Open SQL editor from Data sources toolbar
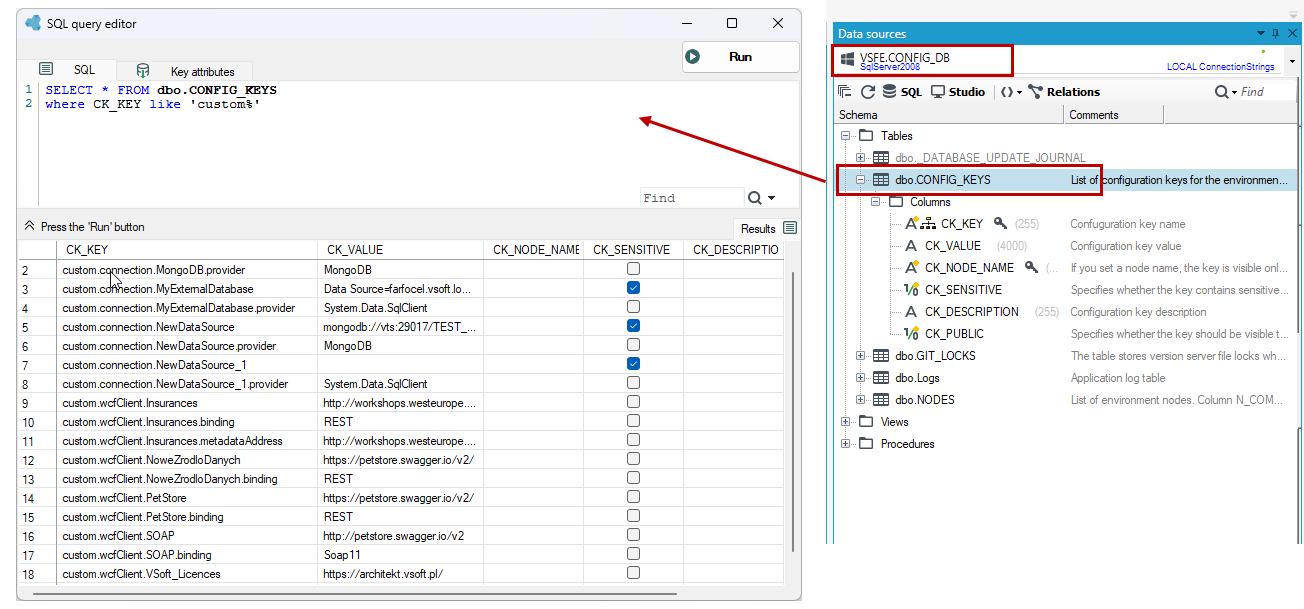1304x609 pixels. [902, 92]
